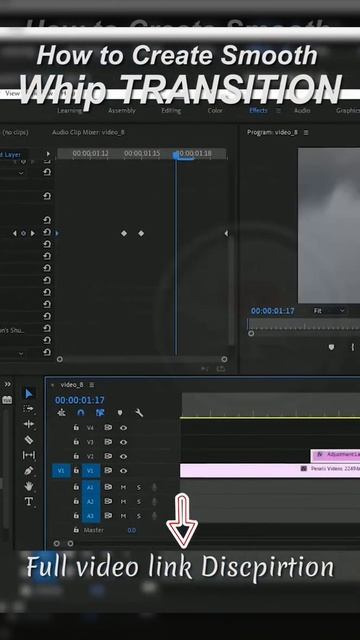Screen dimensions: 360x640
Task: Switch to Graphics workspace
Action: coord(348,111)
